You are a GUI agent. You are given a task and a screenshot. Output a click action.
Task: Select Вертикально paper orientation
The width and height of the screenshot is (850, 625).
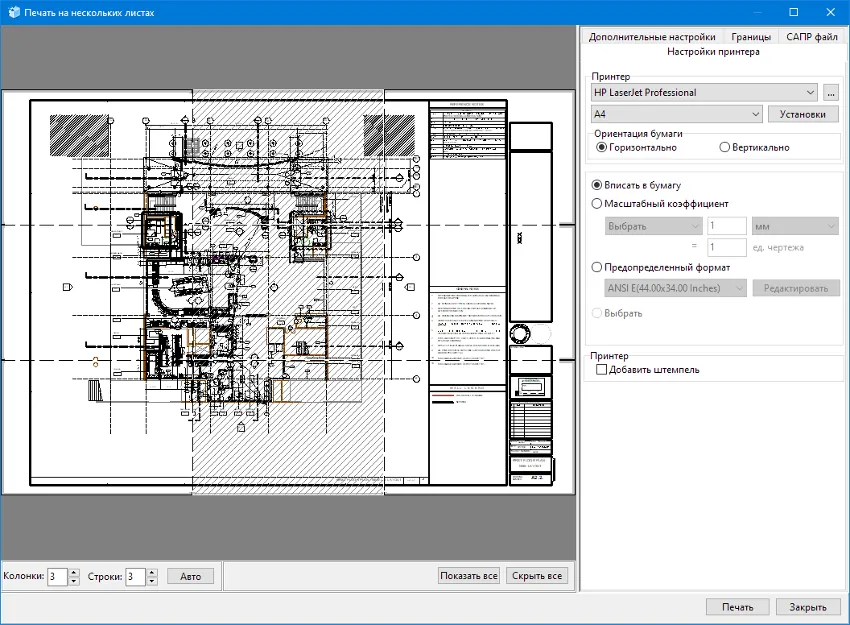click(x=754, y=147)
